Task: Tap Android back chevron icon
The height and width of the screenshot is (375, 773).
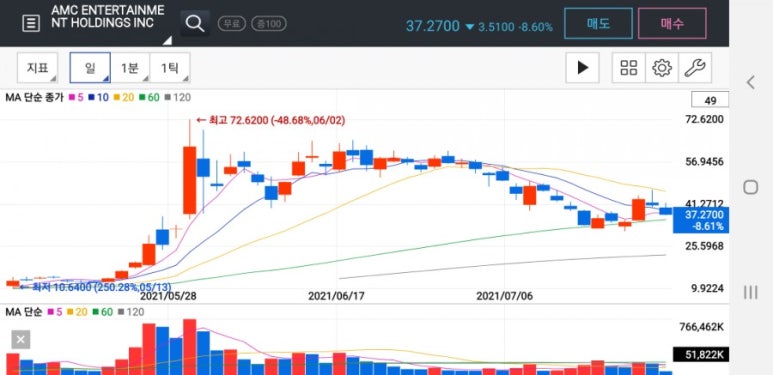Action: pos(750,82)
